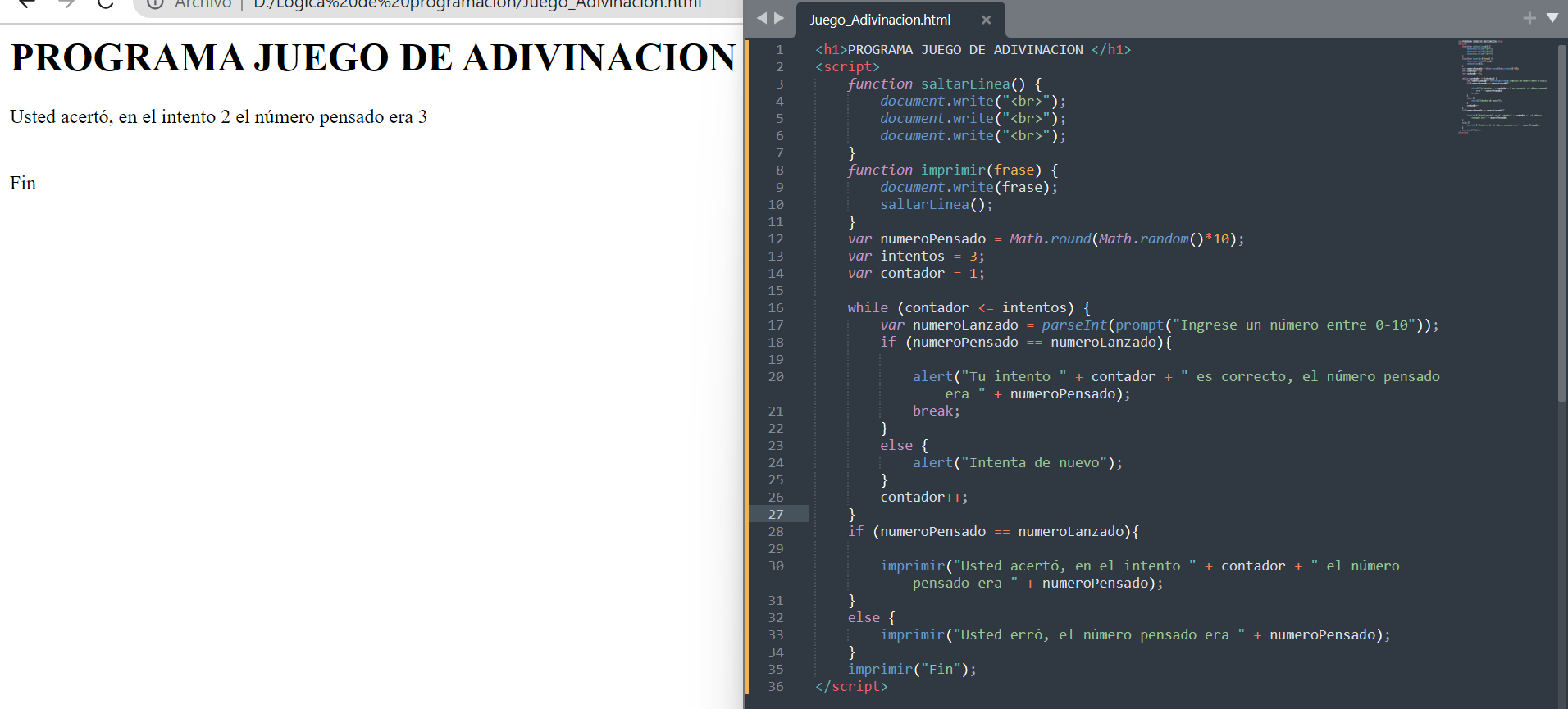The width and height of the screenshot is (1568, 709).
Task: Click line number 16 in the gutter
Action: 776,308
